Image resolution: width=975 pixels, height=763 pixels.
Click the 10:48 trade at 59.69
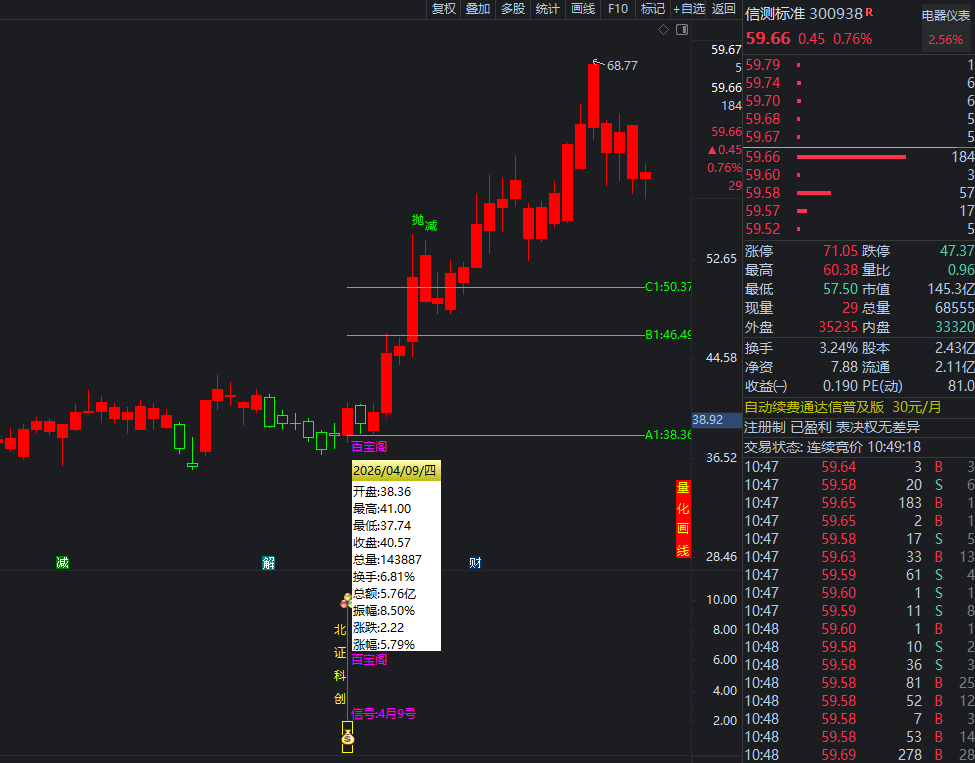[x=859, y=754]
